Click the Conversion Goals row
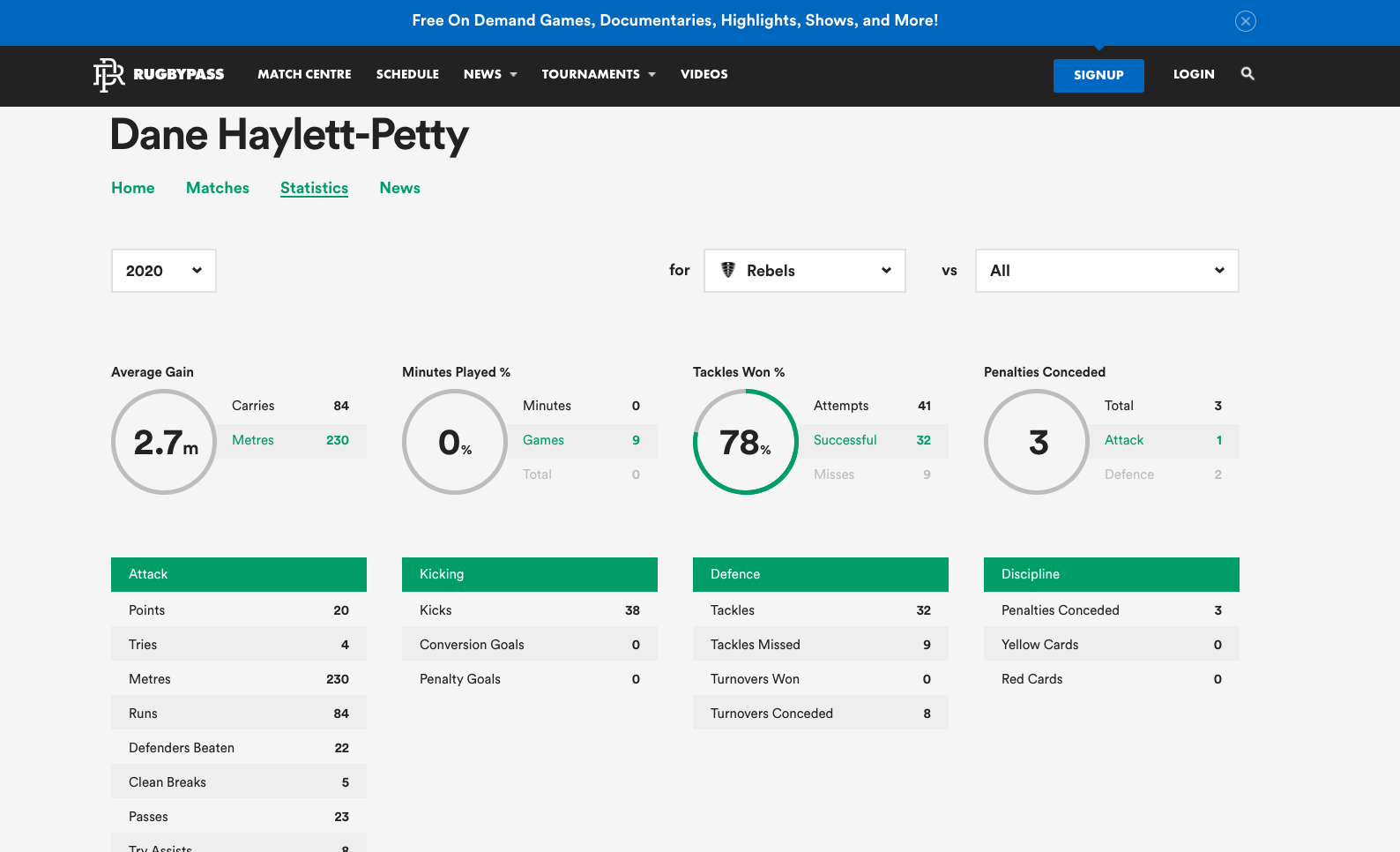This screenshot has width=1400, height=852. (x=530, y=645)
